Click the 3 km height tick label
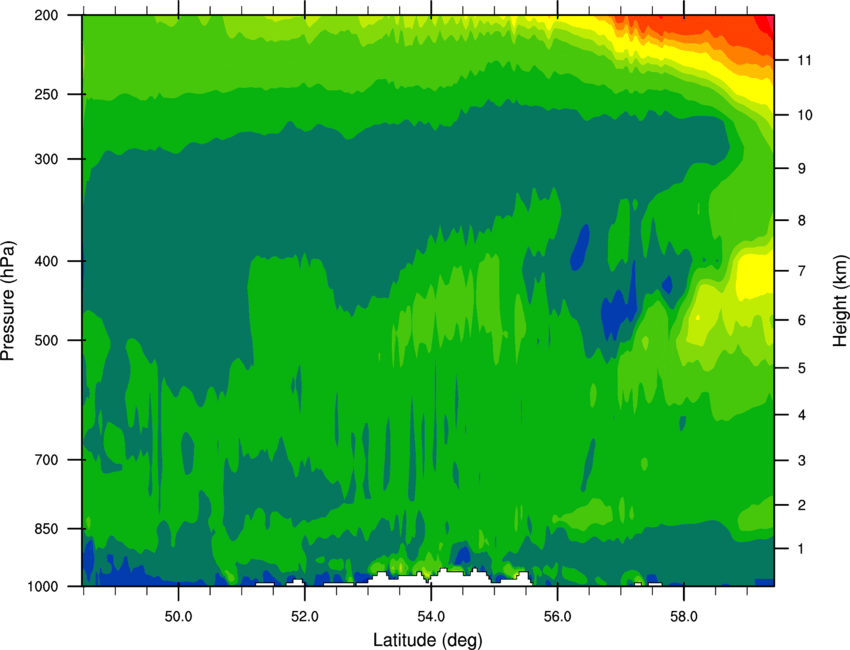Image resolution: width=850 pixels, height=650 pixels. 801,461
